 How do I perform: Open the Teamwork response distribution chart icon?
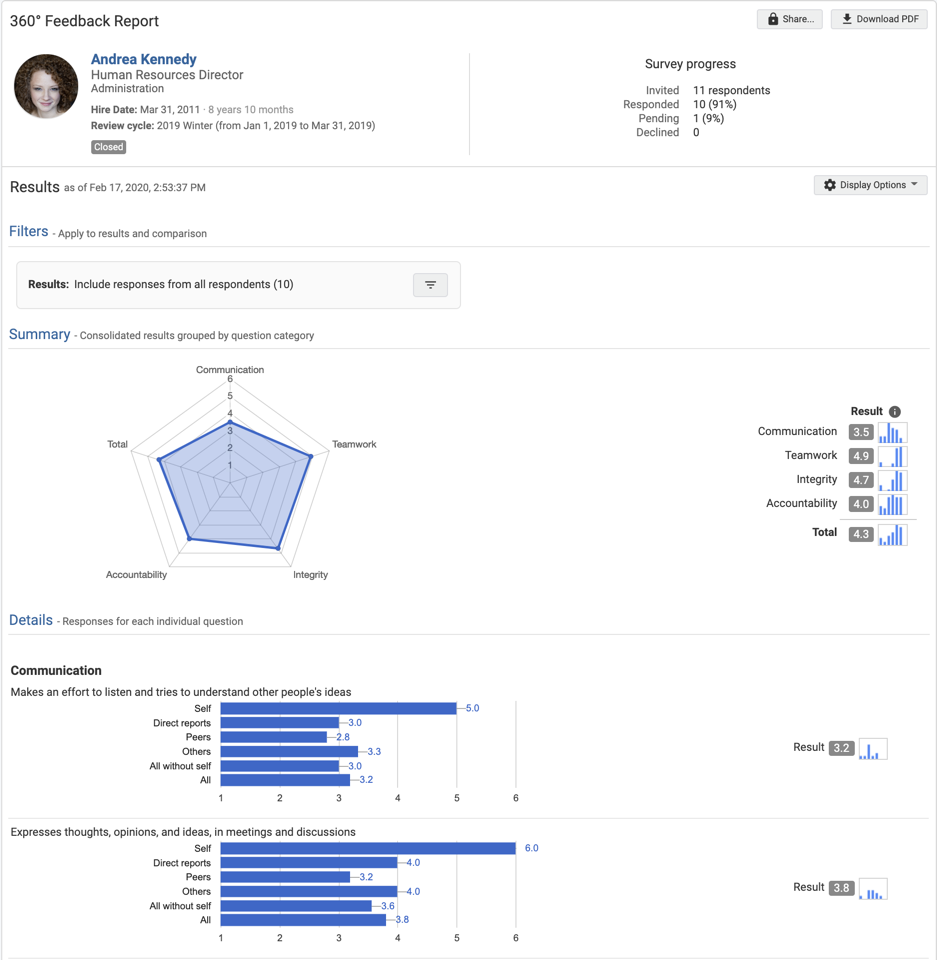[892, 456]
